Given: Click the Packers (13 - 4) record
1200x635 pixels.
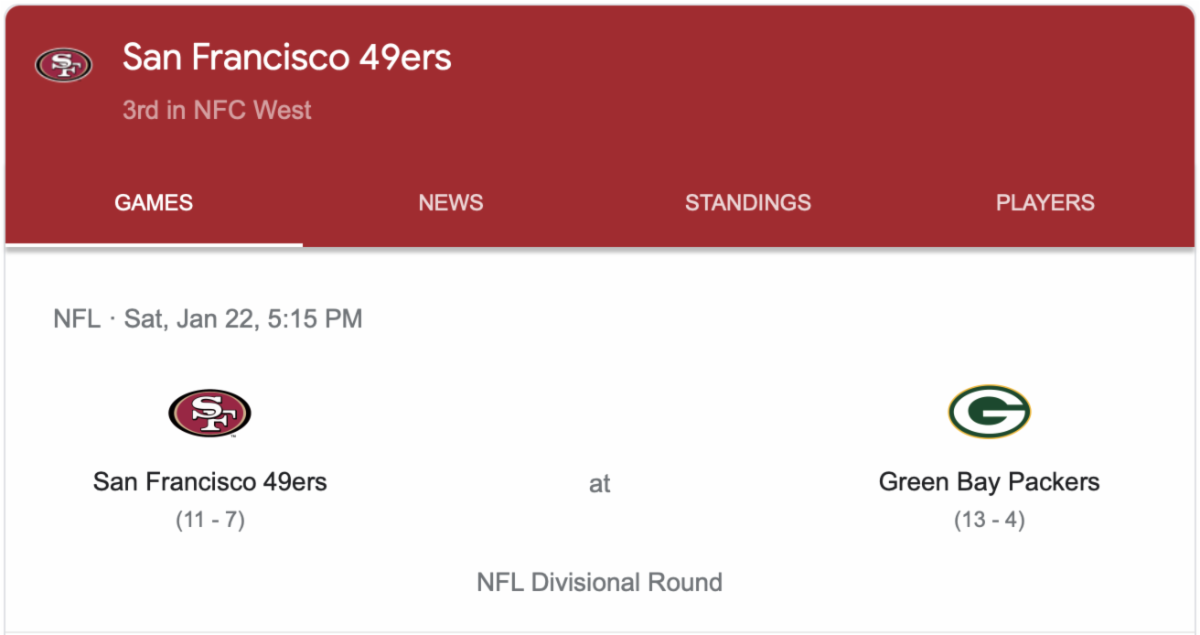Looking at the screenshot, I should coord(989,520).
